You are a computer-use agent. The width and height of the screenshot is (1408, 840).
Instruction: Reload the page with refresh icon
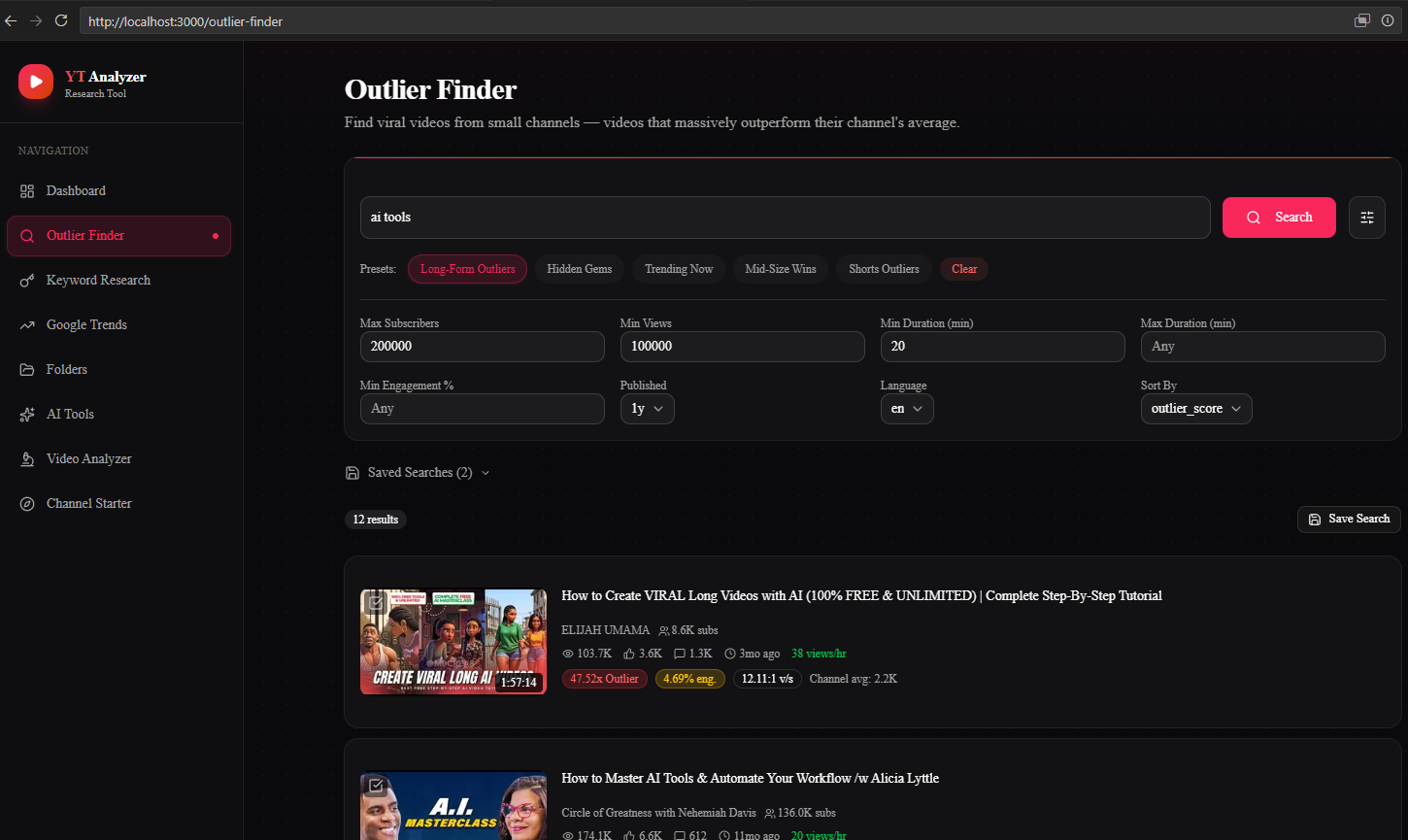61,20
